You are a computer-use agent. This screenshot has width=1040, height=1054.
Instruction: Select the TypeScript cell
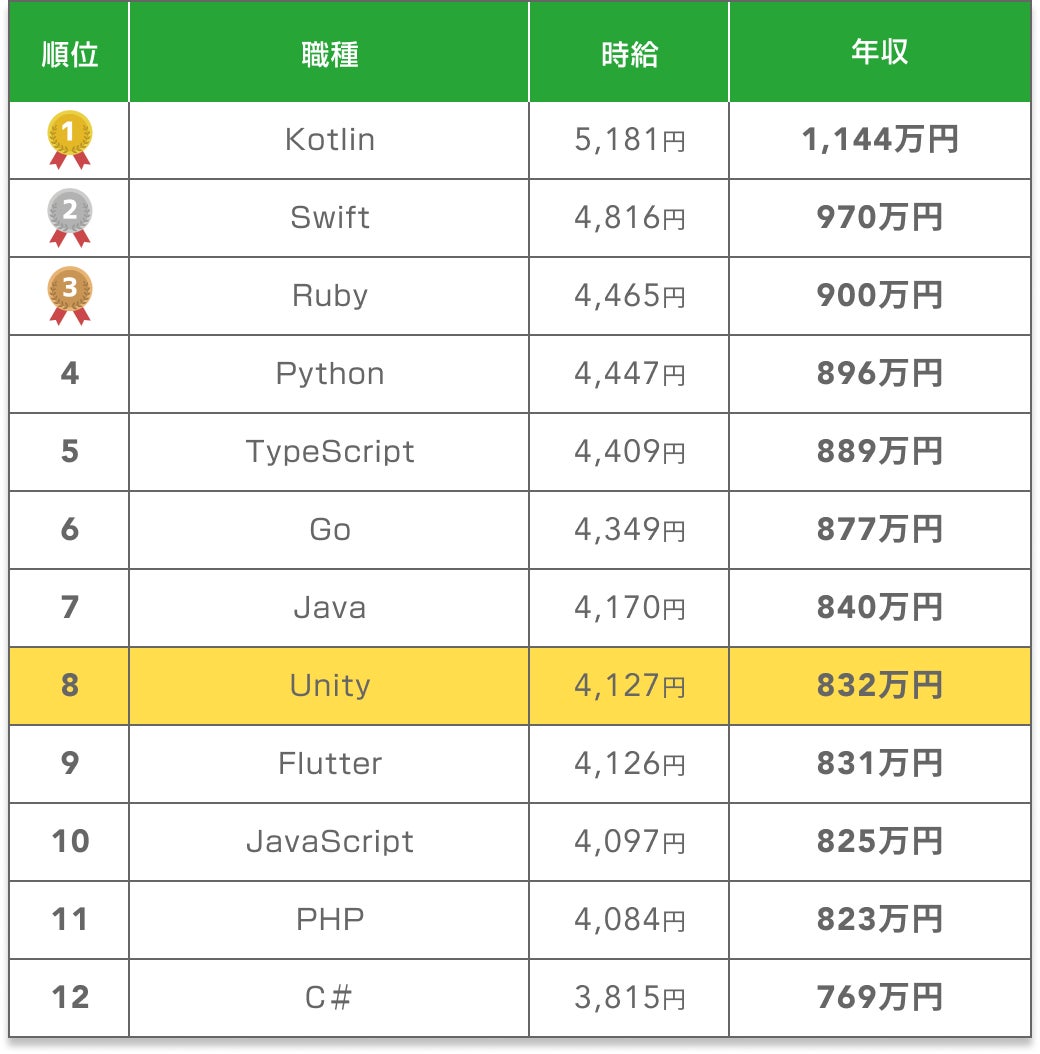point(329,451)
